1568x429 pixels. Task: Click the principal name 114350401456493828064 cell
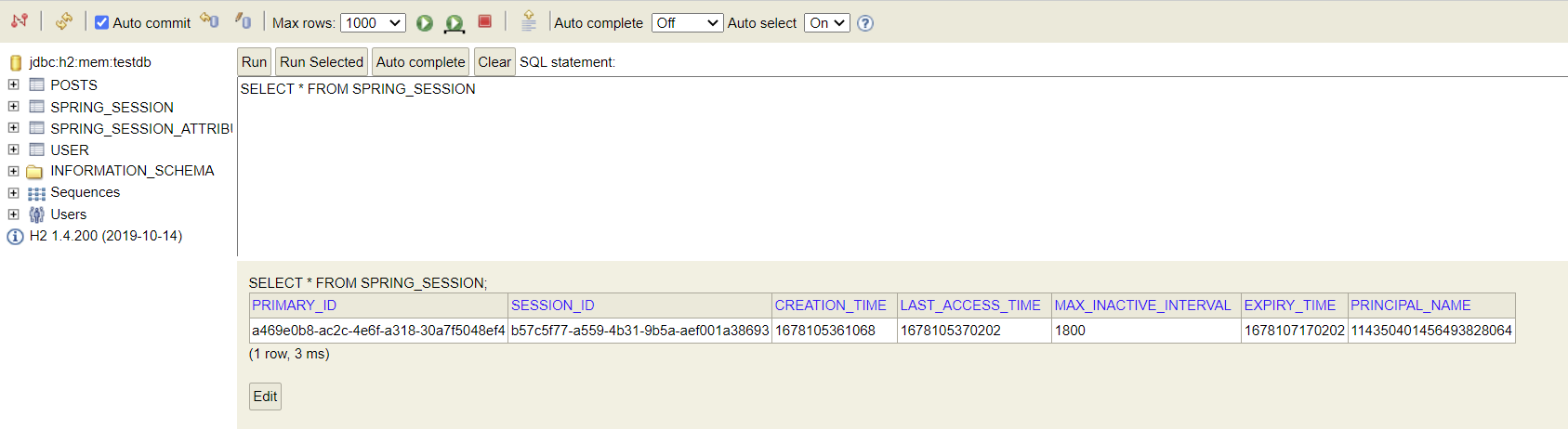click(x=1431, y=331)
